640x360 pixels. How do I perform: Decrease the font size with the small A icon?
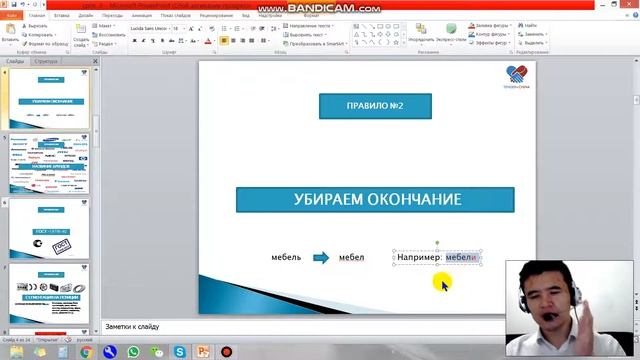200,29
